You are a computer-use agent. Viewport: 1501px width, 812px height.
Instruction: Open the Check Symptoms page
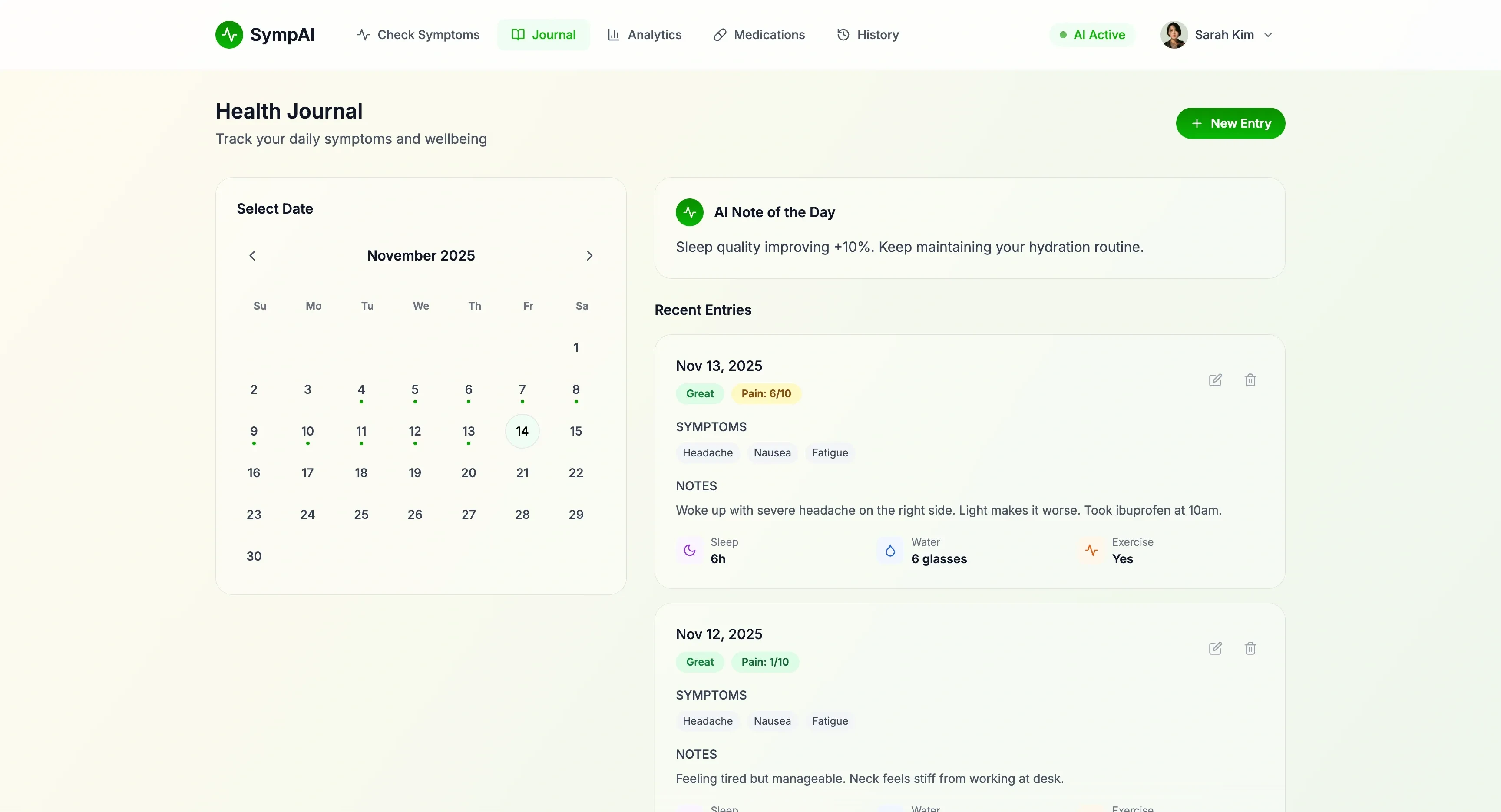click(418, 34)
